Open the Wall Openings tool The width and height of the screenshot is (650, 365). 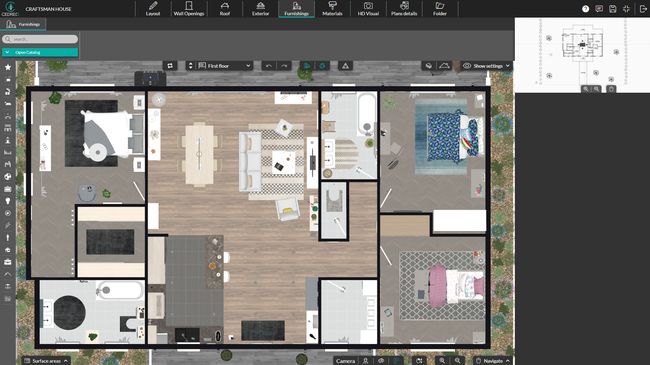coord(189,9)
